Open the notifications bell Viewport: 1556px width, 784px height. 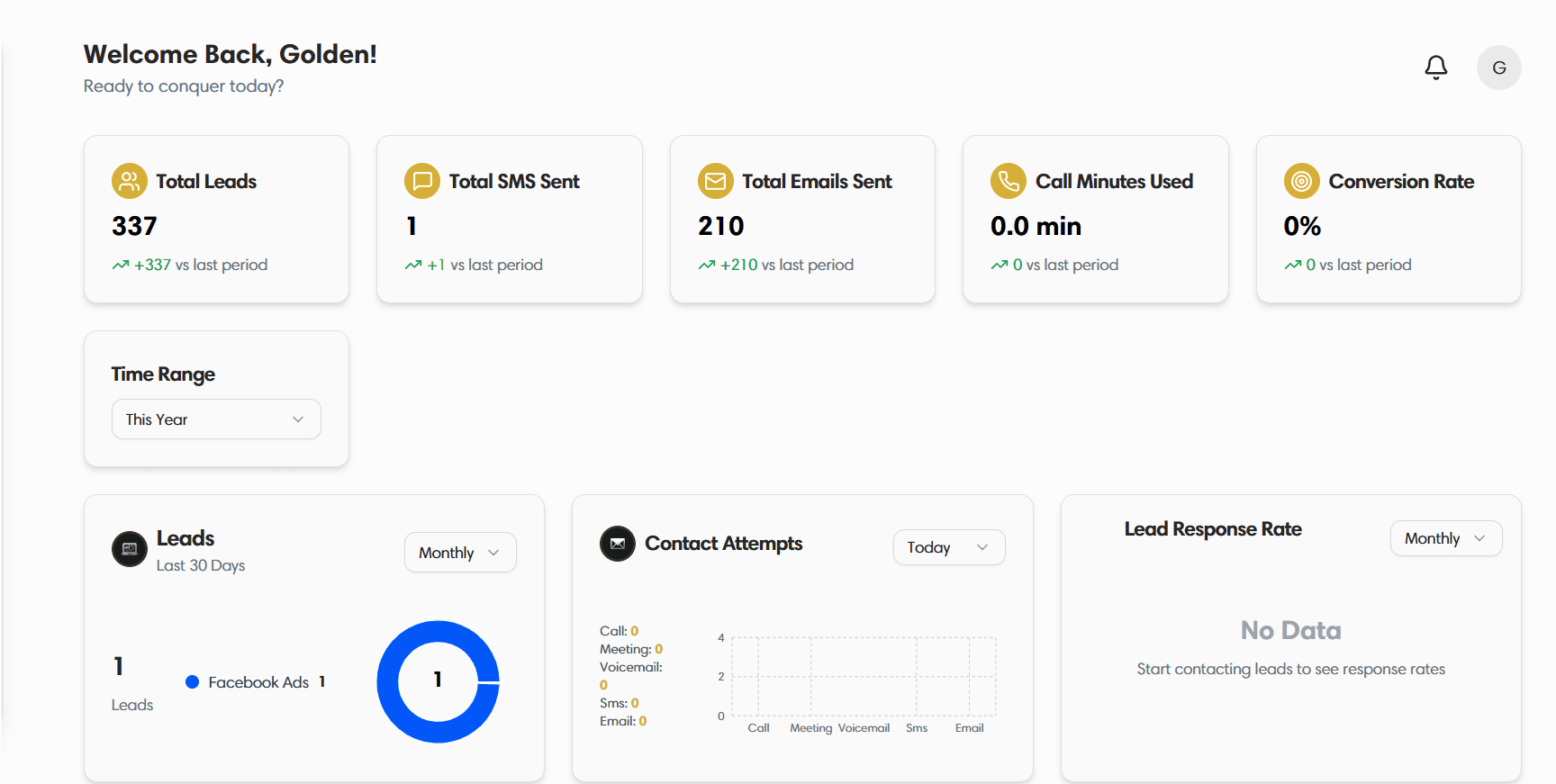pyautogui.click(x=1436, y=68)
